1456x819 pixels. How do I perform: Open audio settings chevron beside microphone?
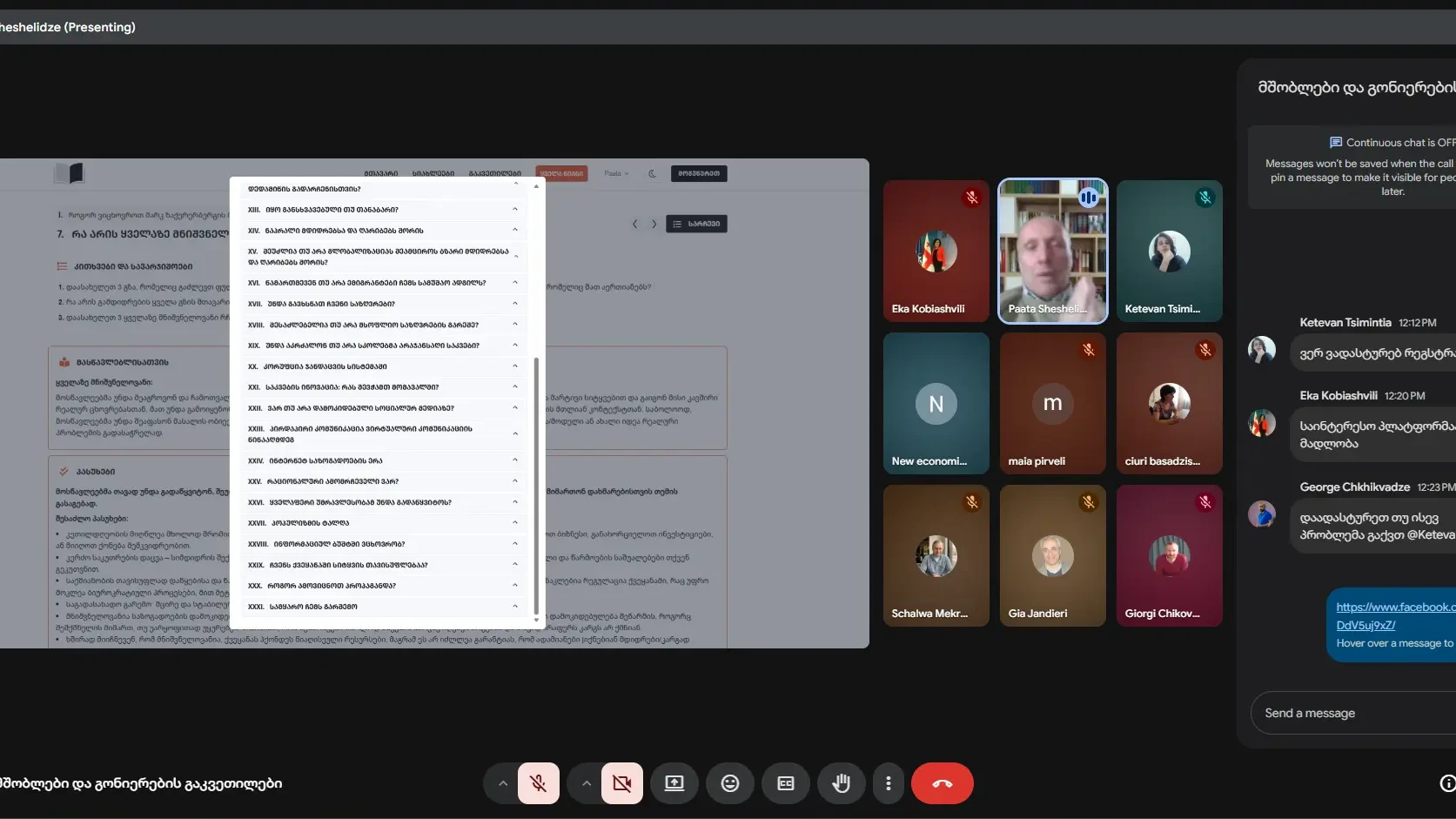pos(502,783)
